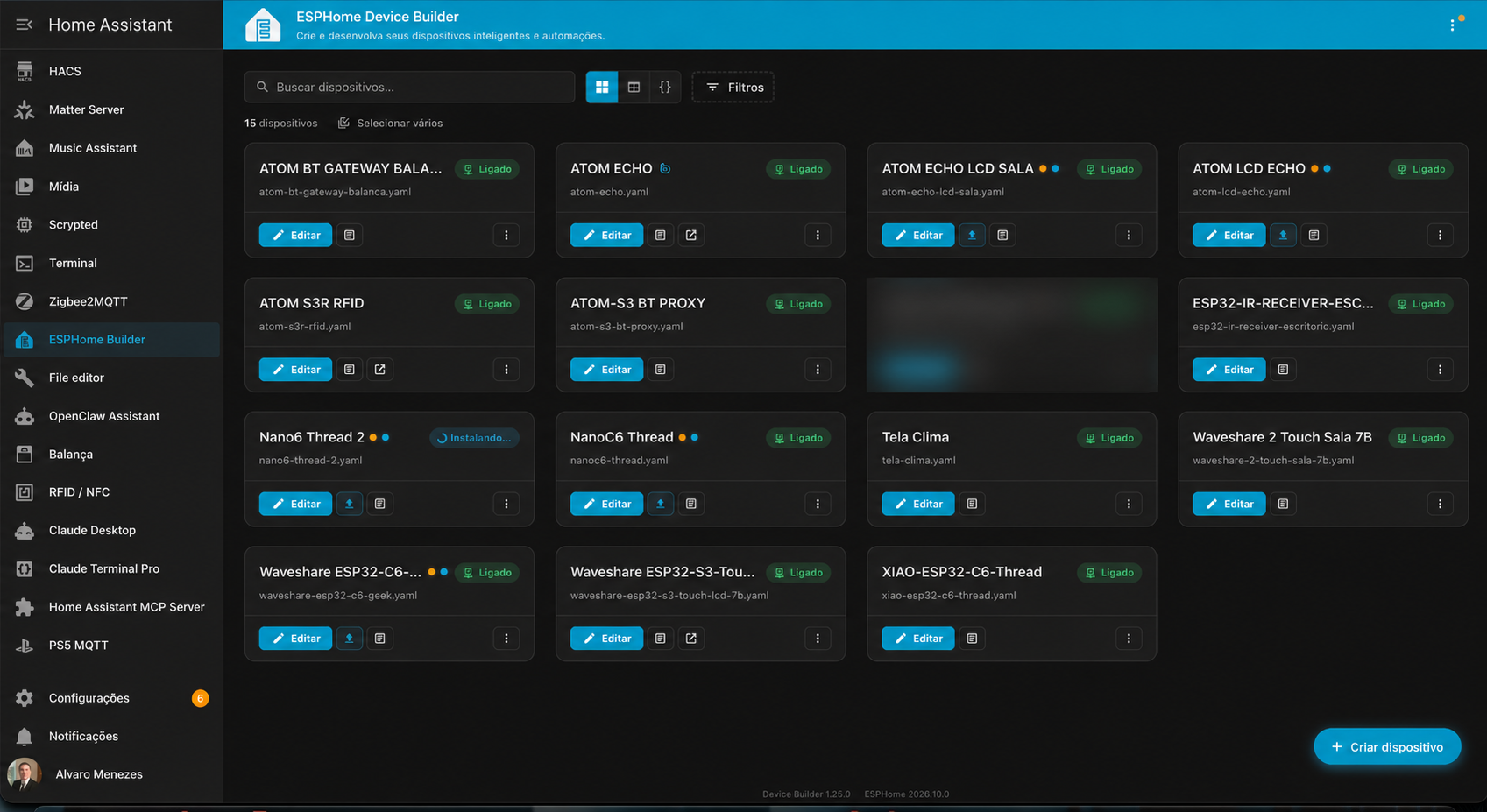Viewport: 1487px width, 812px height.
Task: Click the Ligado status on Tela Clima
Action: (x=1109, y=438)
